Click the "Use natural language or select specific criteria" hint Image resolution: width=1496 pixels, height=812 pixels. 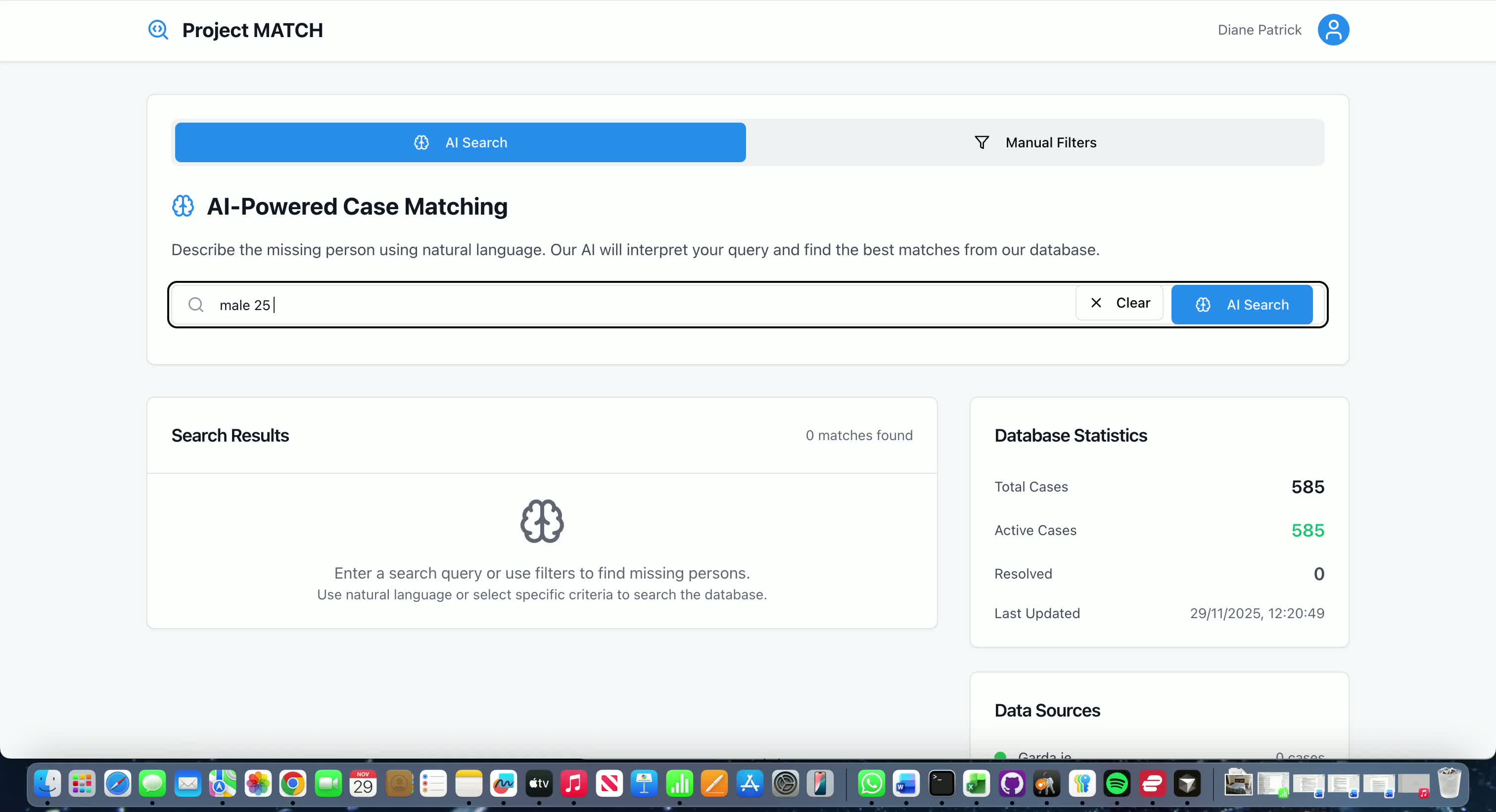point(542,594)
